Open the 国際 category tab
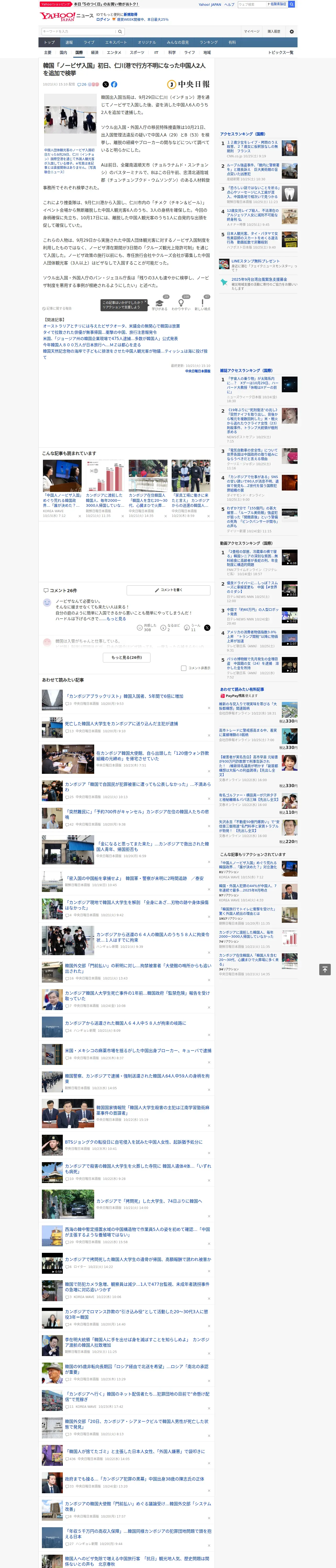 pos(79,52)
